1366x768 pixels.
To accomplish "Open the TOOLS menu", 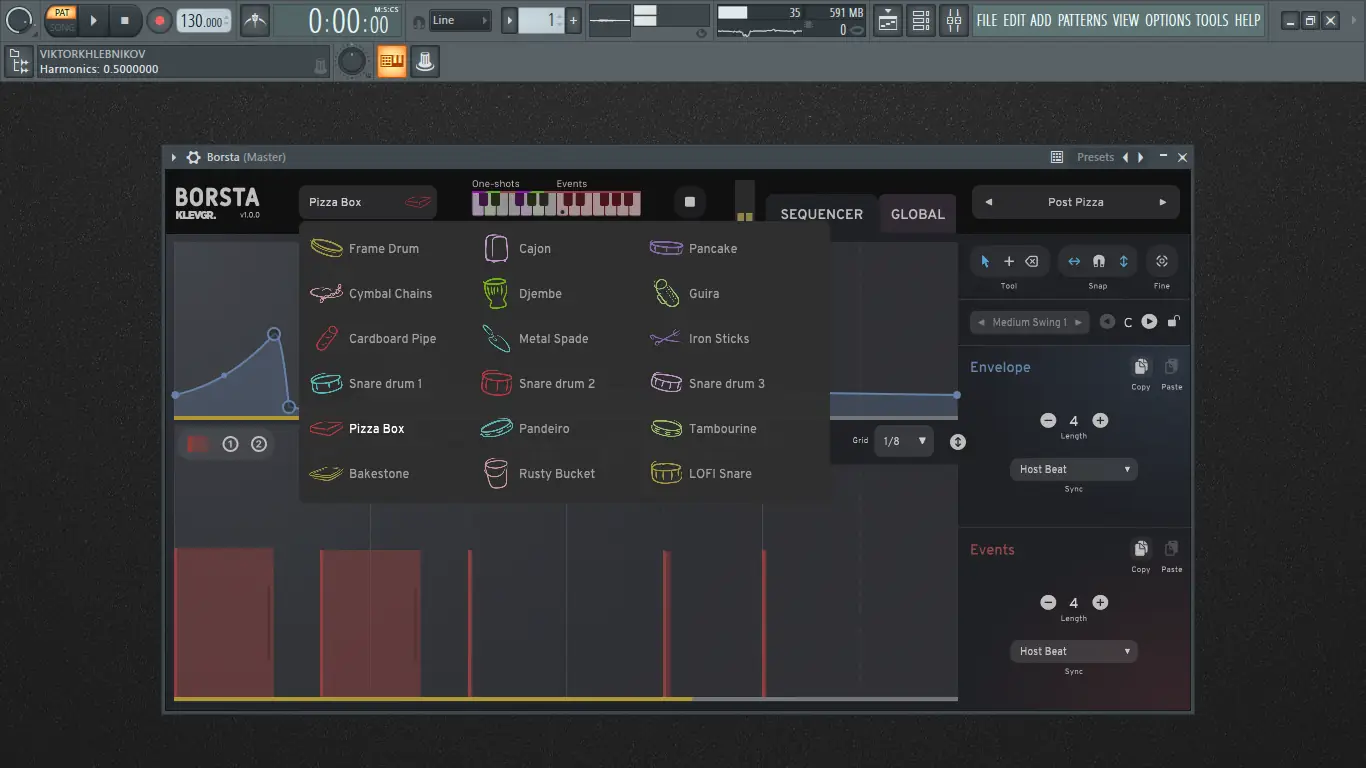I will coord(1212,20).
